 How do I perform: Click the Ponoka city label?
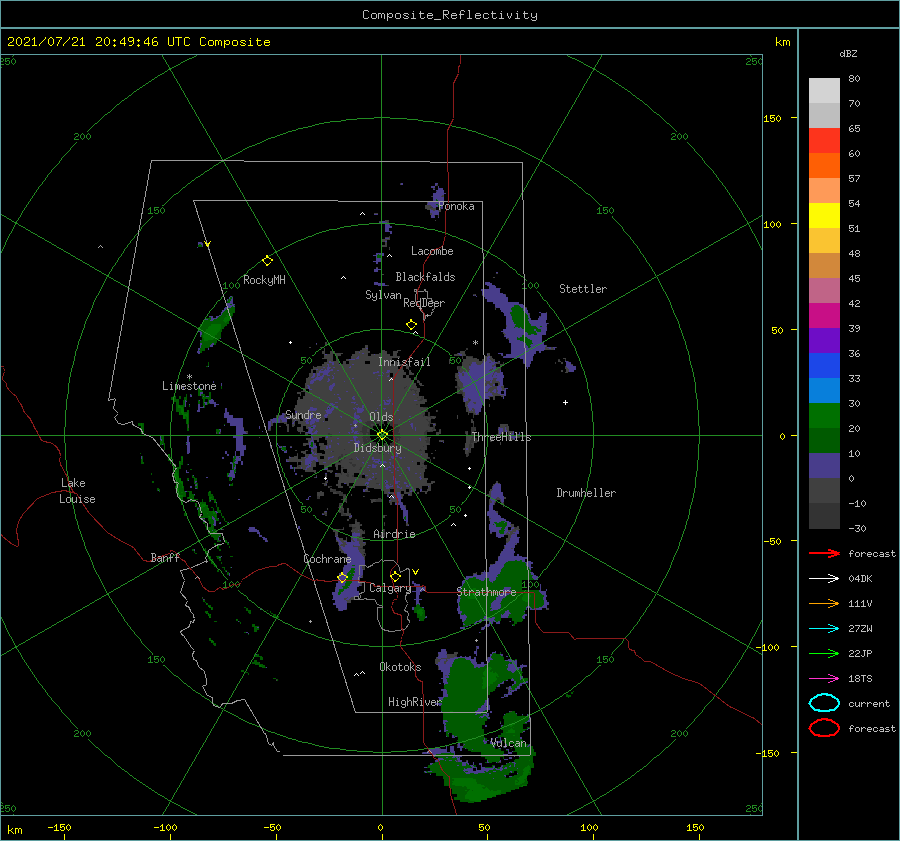tap(456, 206)
